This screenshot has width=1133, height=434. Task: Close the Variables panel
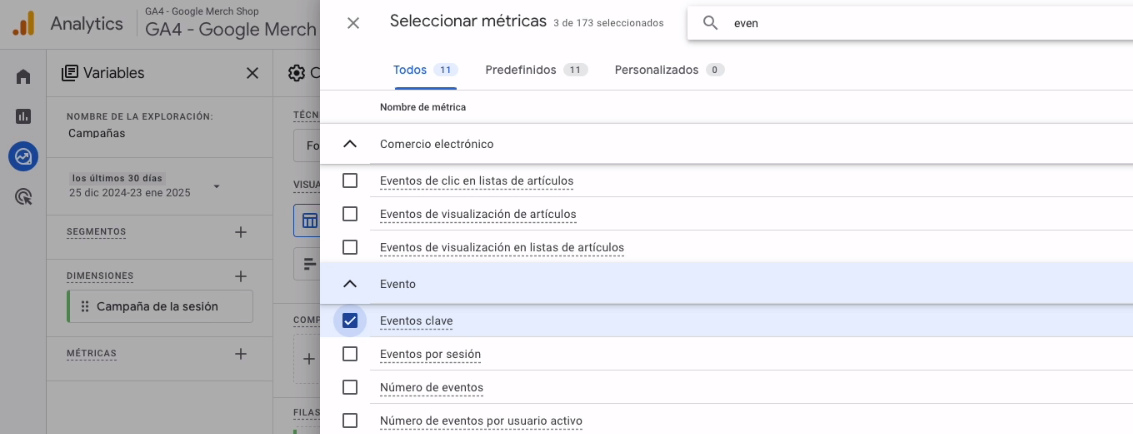[252, 73]
